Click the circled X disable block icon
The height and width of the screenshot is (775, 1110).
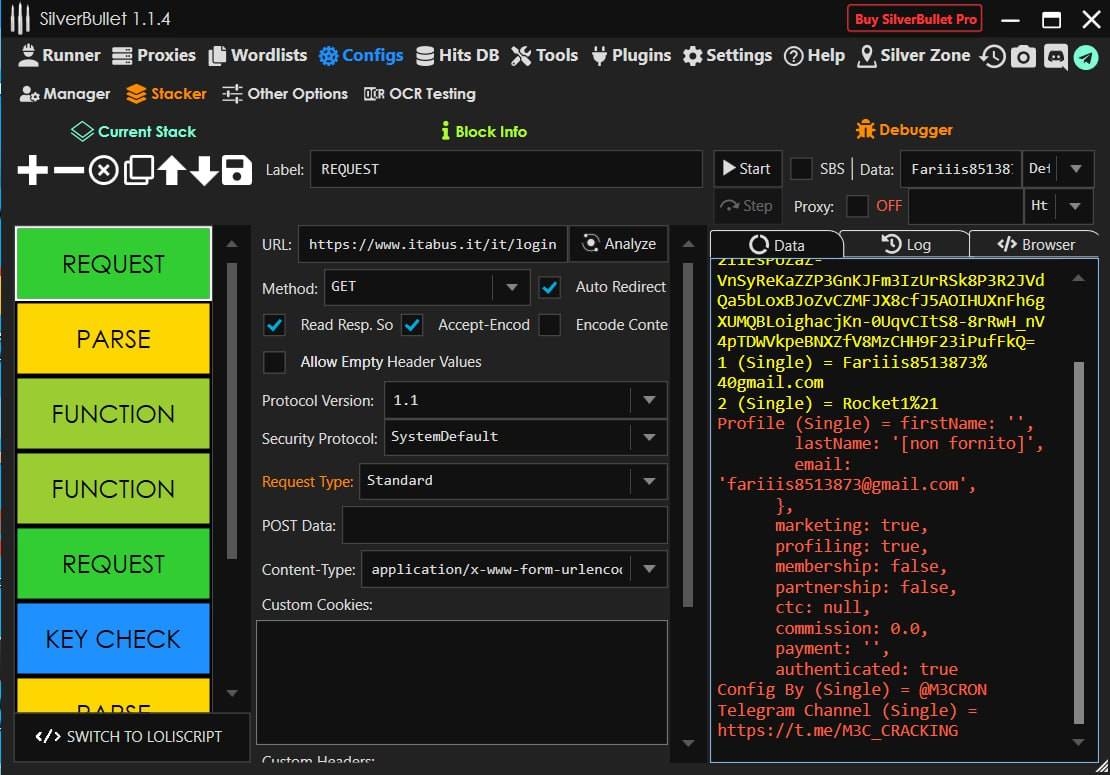(x=103, y=171)
